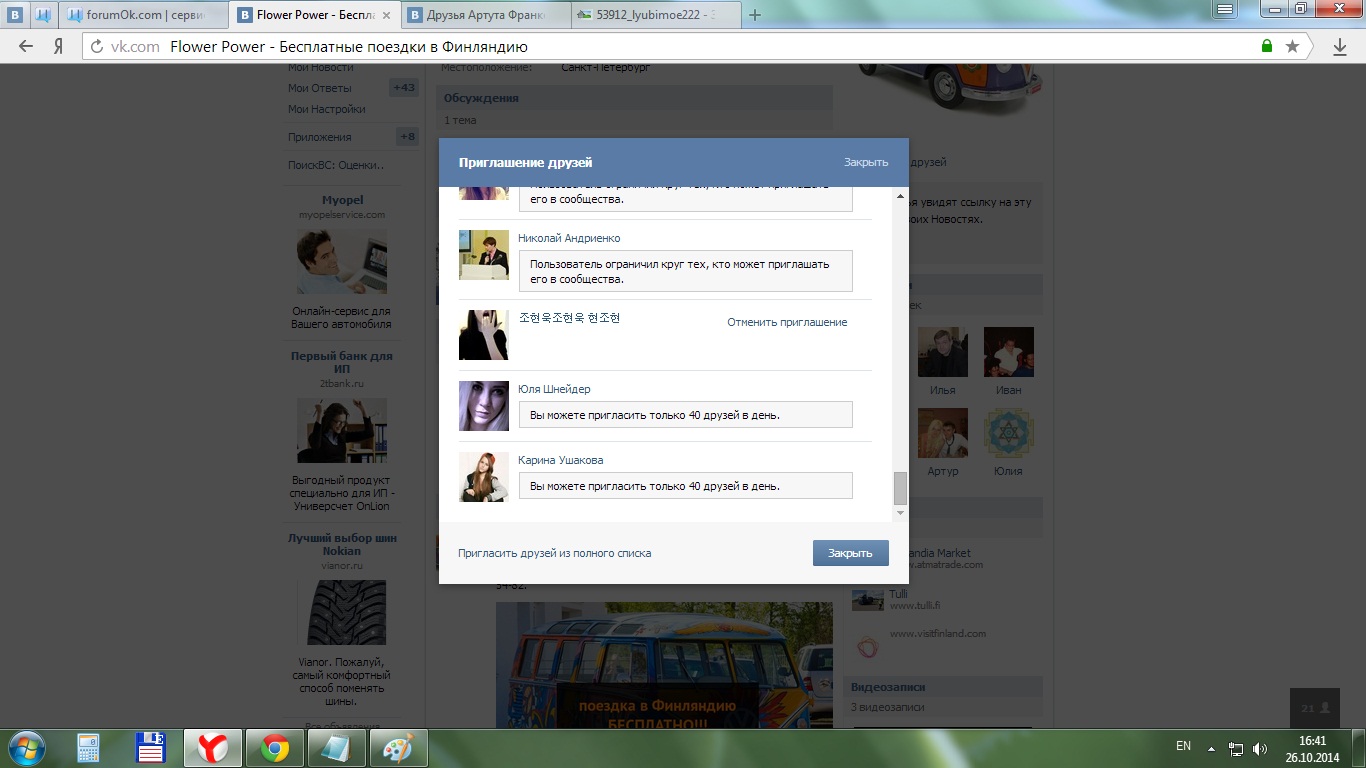Image resolution: width=1366 pixels, height=768 pixels.
Task: Open browser downloads arrow icon
Action: [x=1340, y=46]
